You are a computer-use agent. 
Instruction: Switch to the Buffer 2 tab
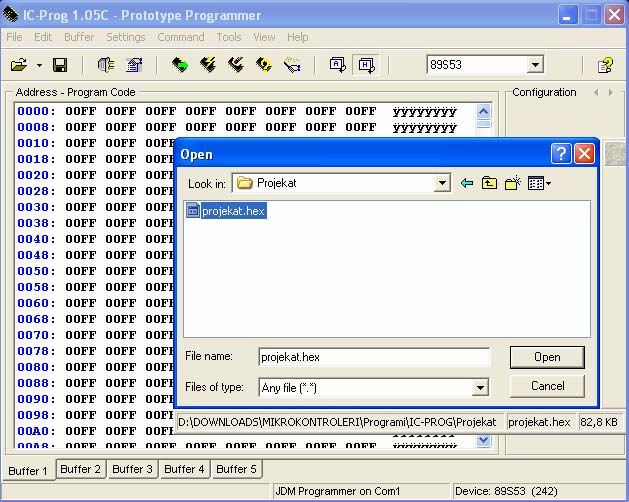click(x=80, y=469)
